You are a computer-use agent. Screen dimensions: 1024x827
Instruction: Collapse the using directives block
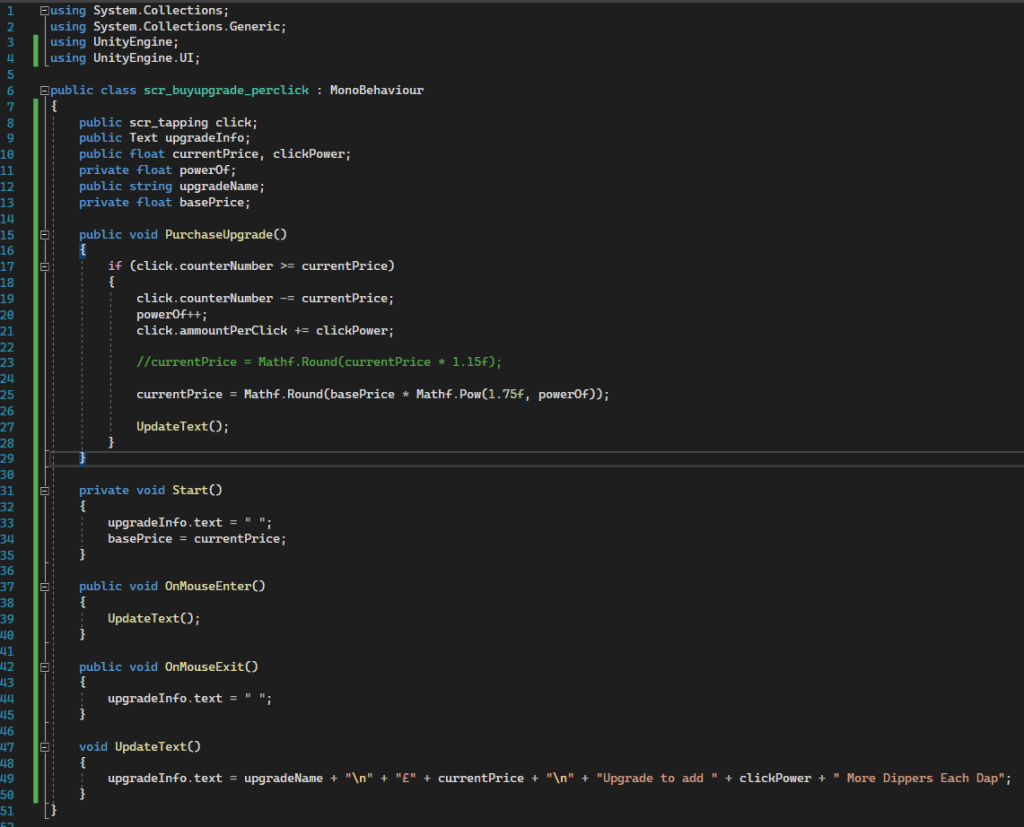[45, 10]
